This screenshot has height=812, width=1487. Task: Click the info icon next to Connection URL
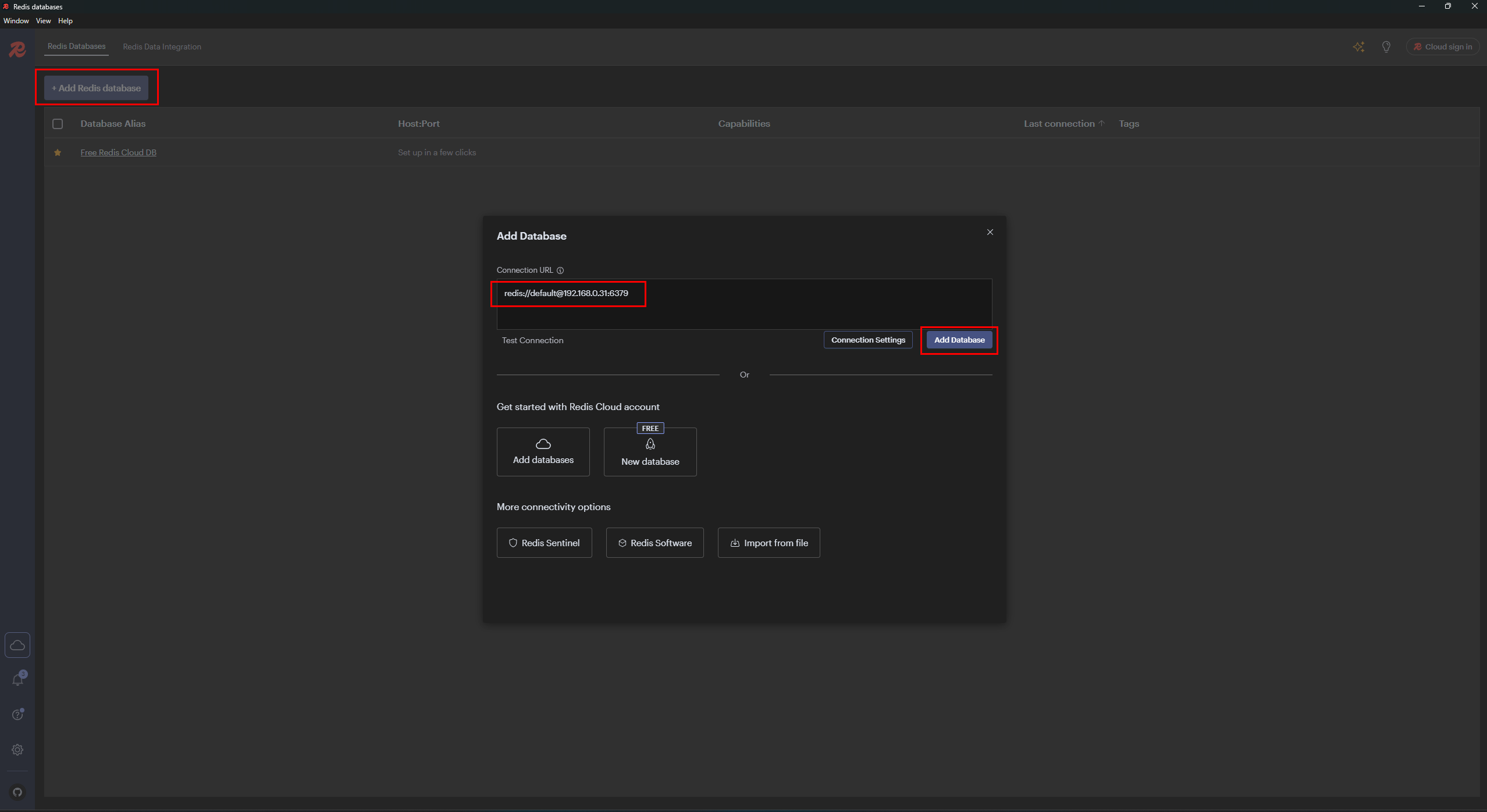[560, 270]
